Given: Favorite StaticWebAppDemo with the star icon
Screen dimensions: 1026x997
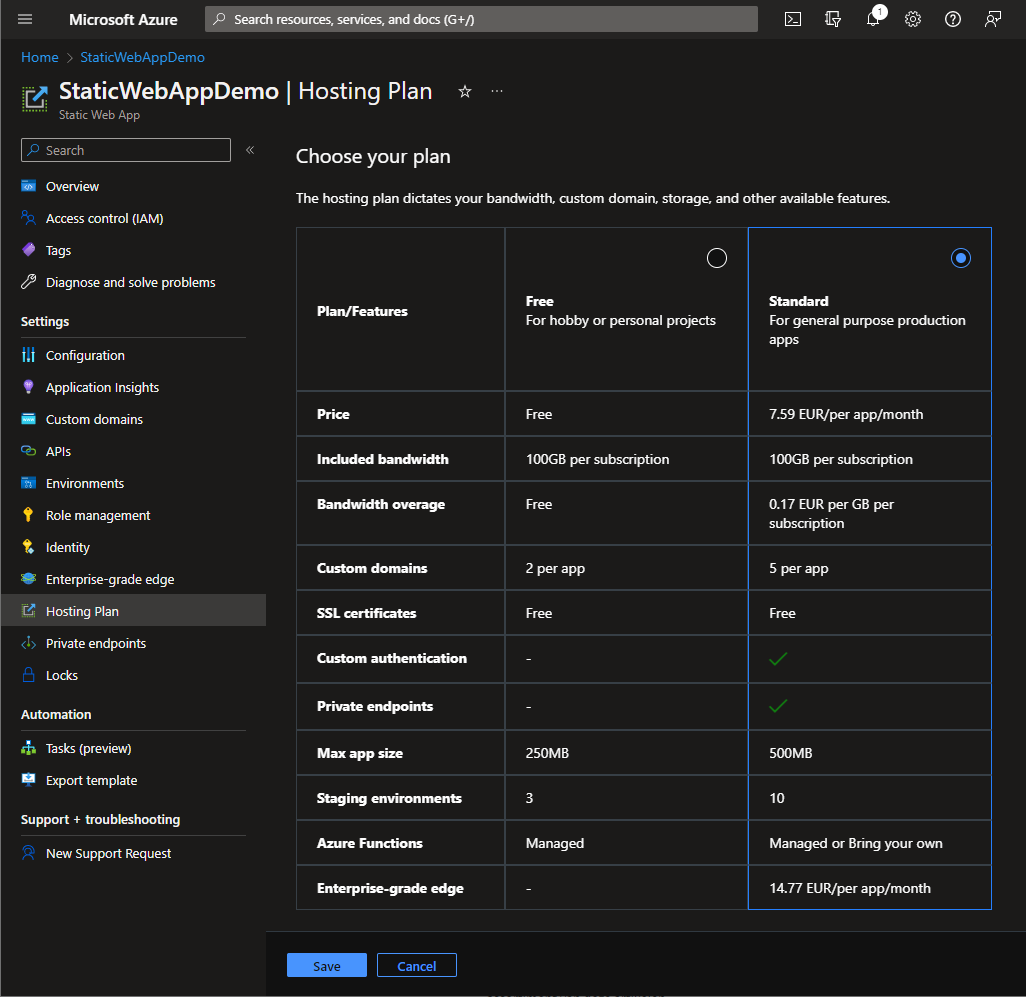Looking at the screenshot, I should pyautogui.click(x=465, y=92).
